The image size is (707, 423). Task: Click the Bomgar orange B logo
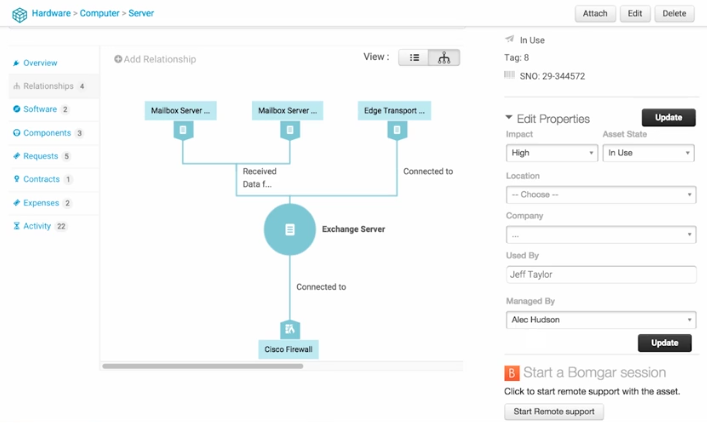[512, 373]
